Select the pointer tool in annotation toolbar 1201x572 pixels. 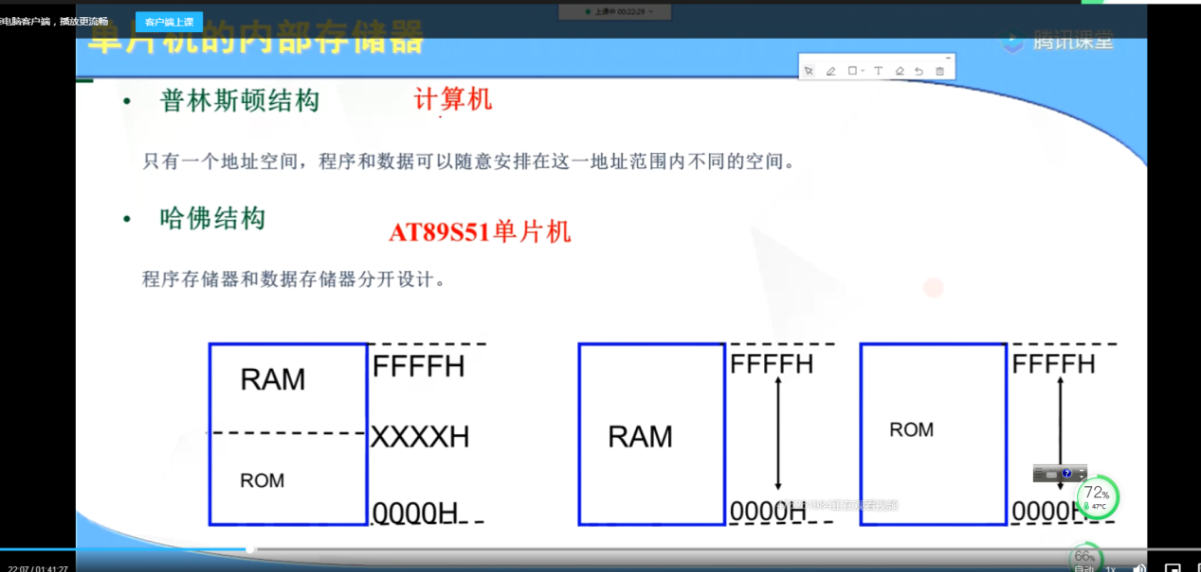[x=809, y=71]
